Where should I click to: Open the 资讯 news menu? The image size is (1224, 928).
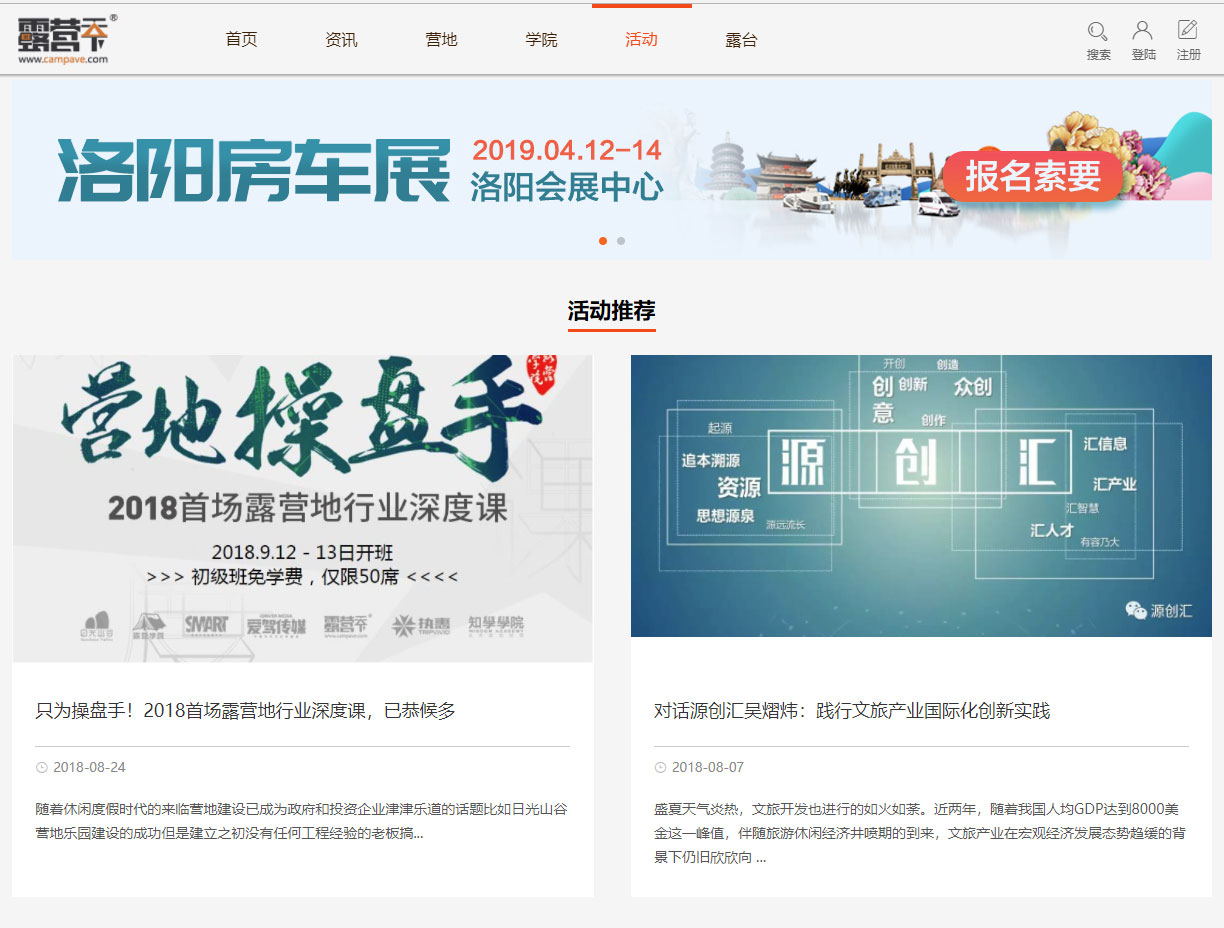click(x=341, y=40)
